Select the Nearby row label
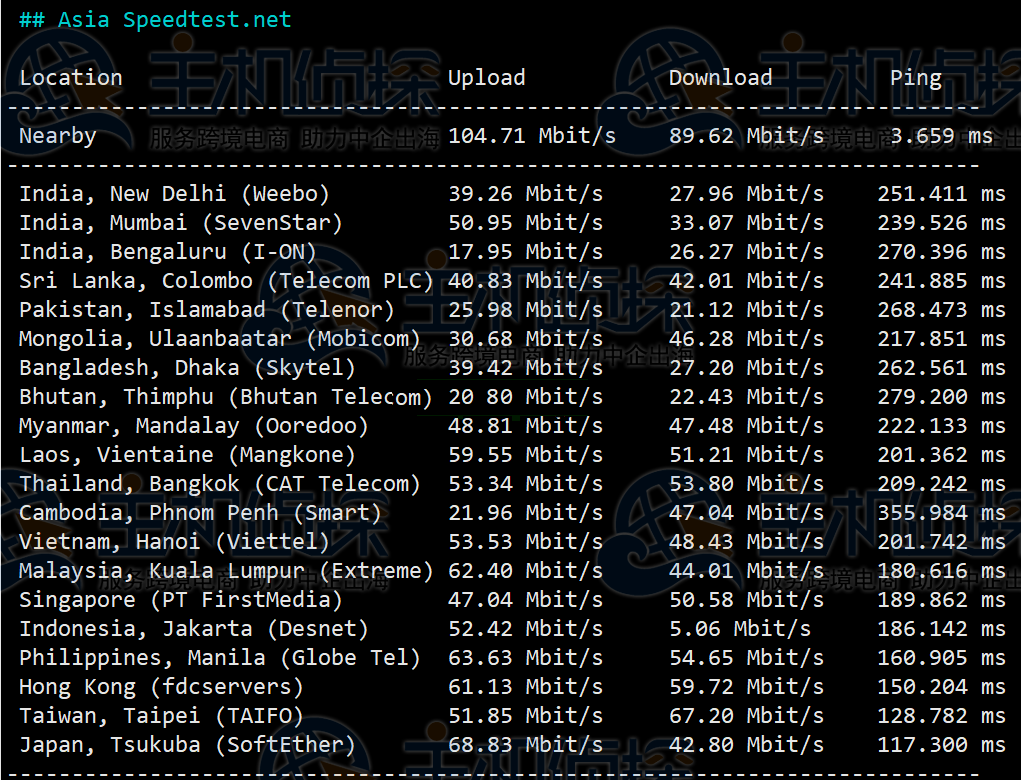Viewport: 1021px width, 780px height. 58,136
